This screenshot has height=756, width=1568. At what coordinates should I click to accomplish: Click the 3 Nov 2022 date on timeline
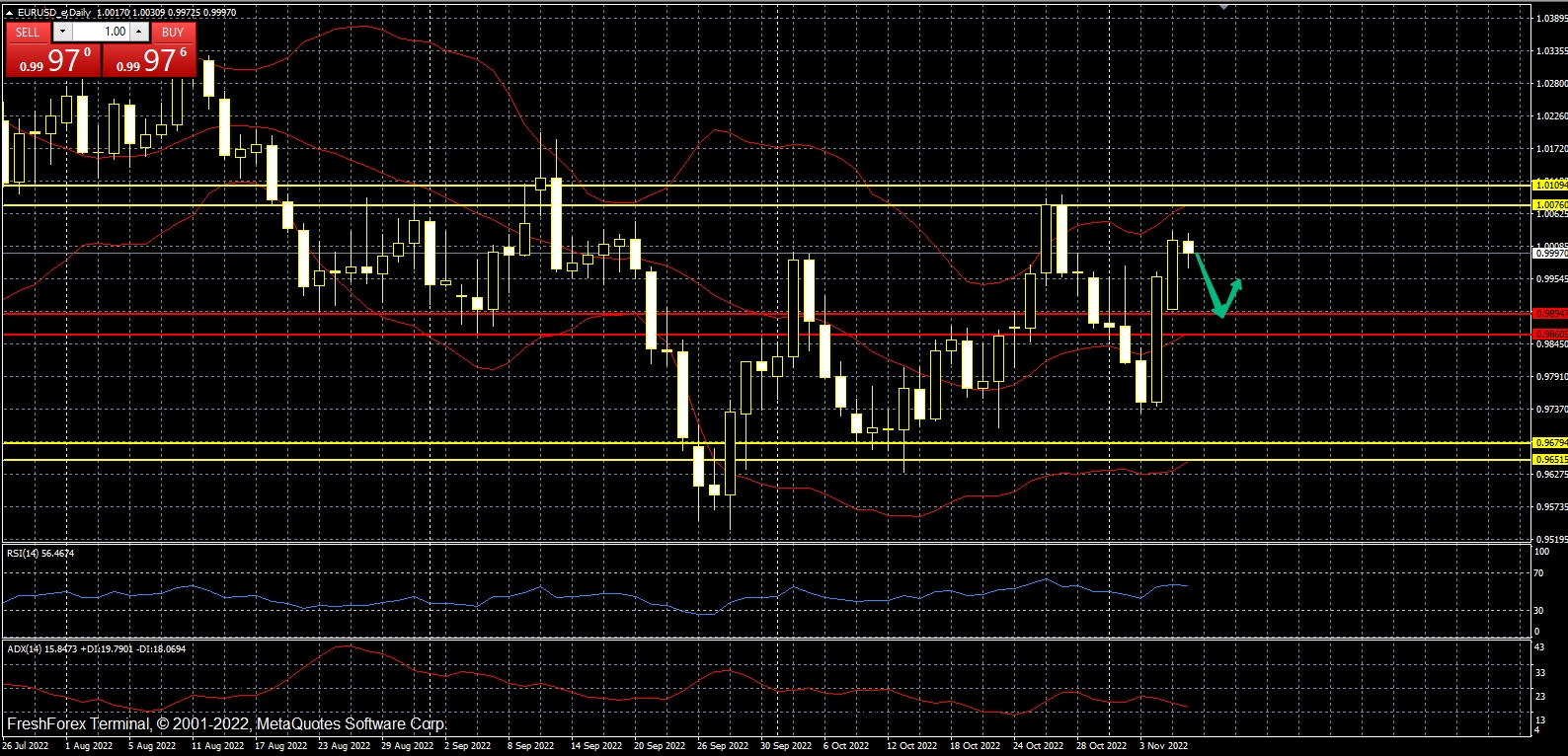click(1163, 746)
